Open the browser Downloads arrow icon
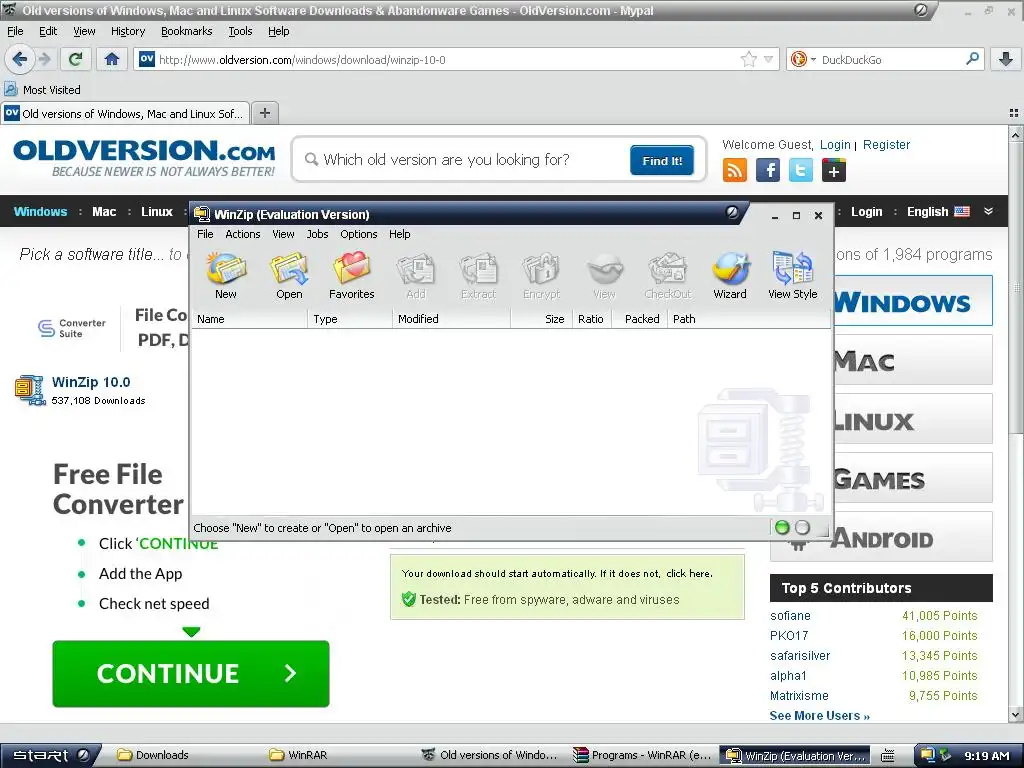1024x768 pixels. point(1006,59)
